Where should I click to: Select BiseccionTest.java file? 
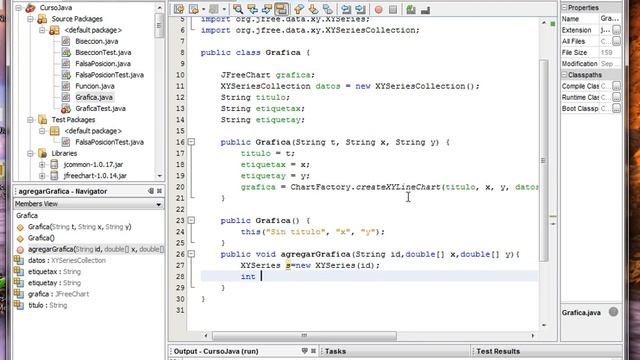(103, 53)
